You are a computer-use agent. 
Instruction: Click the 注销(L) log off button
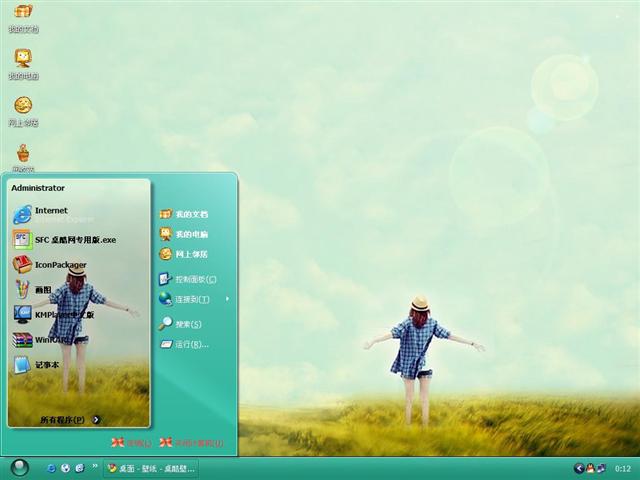(x=132, y=442)
